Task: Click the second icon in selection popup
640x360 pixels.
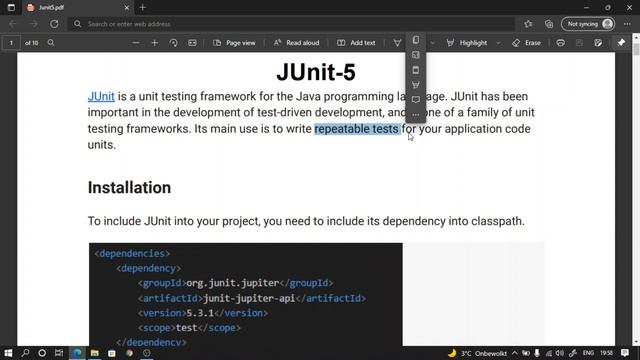Action: 416,55
